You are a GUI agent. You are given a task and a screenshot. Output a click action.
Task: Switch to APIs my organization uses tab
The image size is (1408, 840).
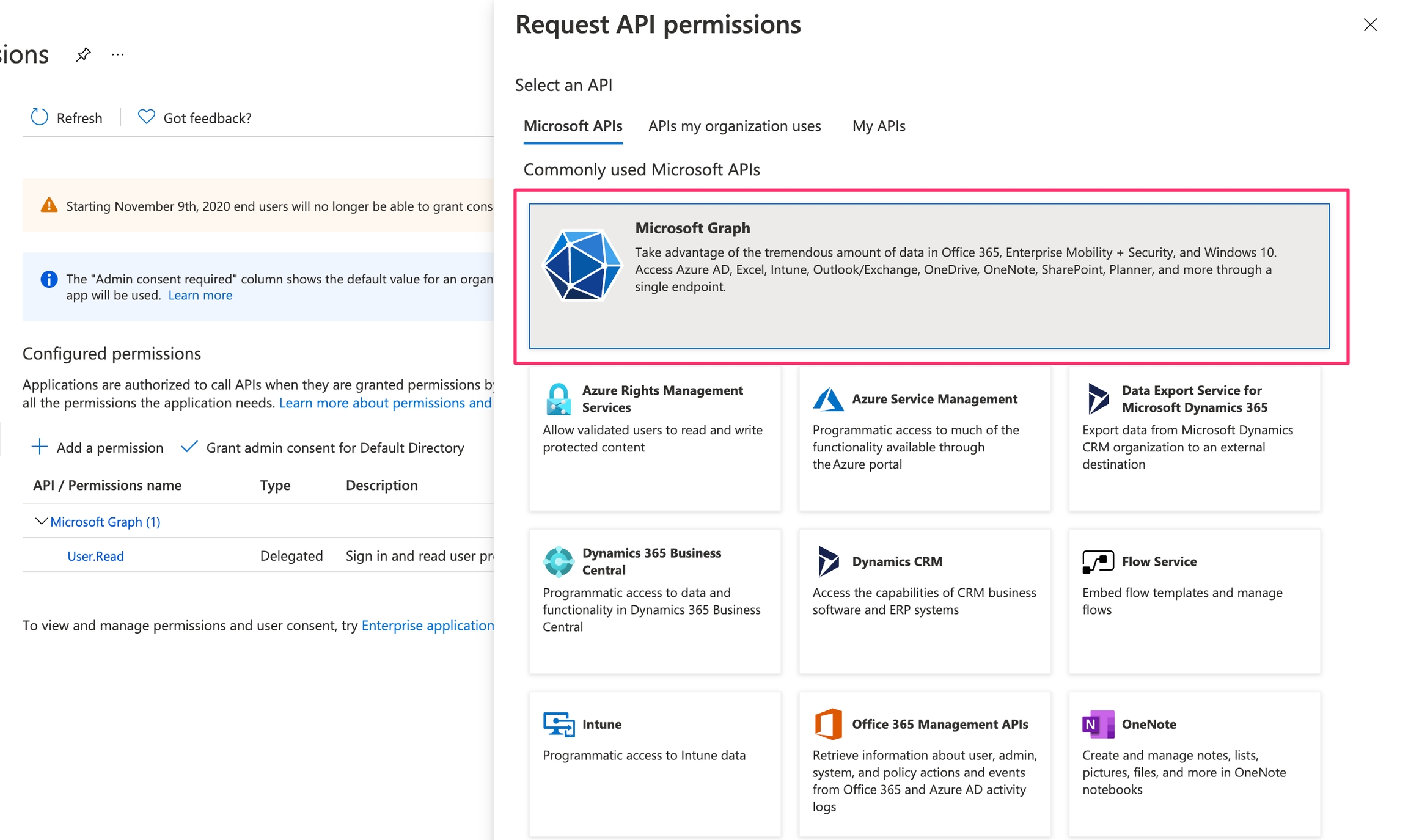[734, 126]
